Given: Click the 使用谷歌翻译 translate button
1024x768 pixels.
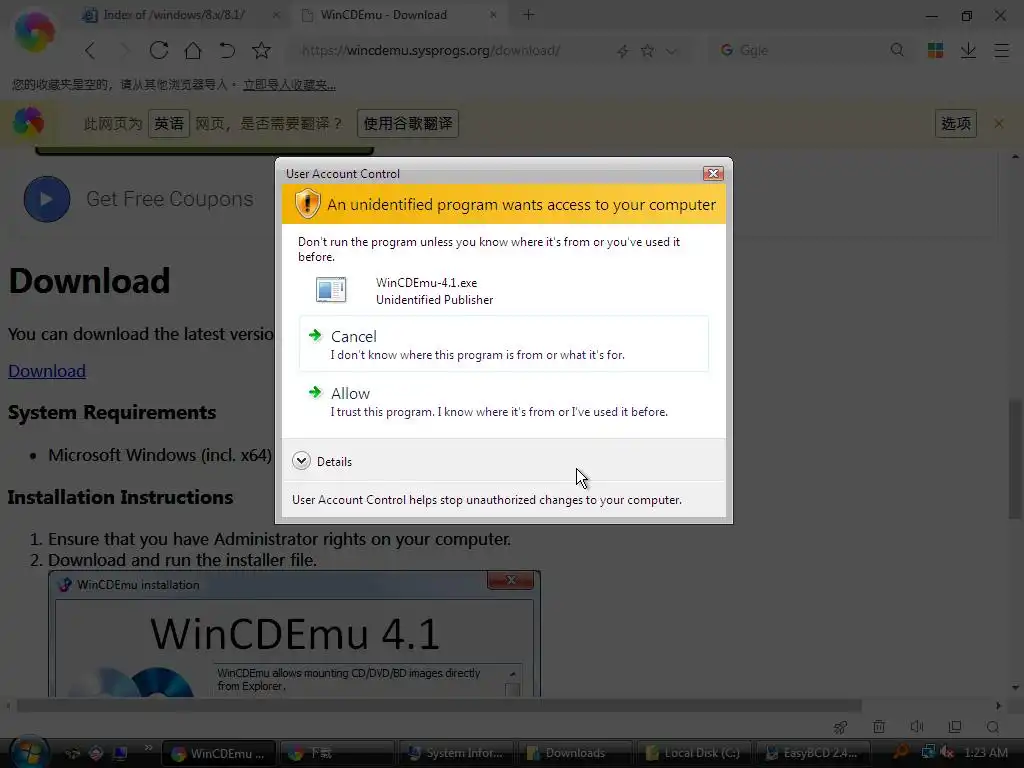Looking at the screenshot, I should click(408, 123).
